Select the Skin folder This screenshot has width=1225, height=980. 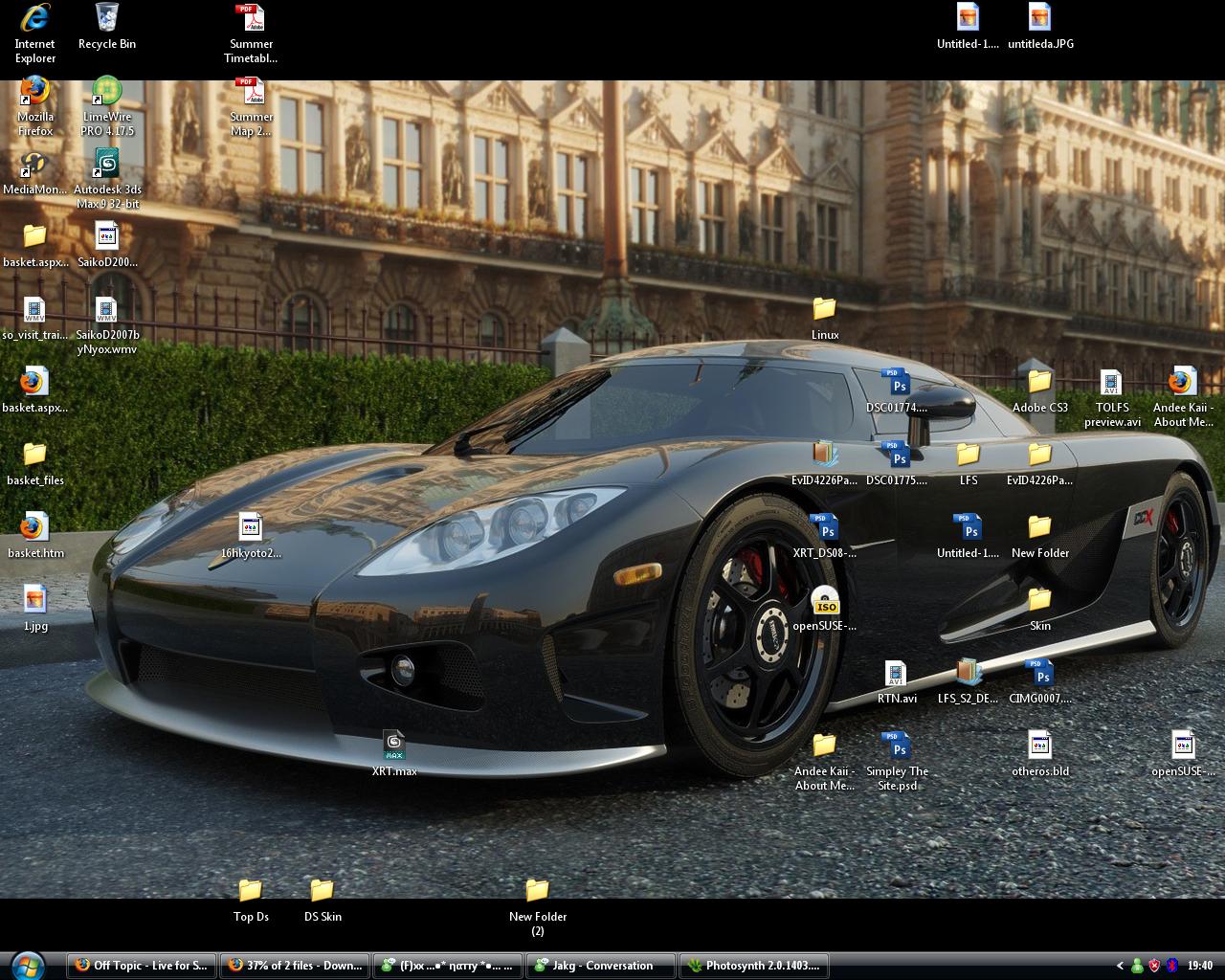coord(1040,599)
